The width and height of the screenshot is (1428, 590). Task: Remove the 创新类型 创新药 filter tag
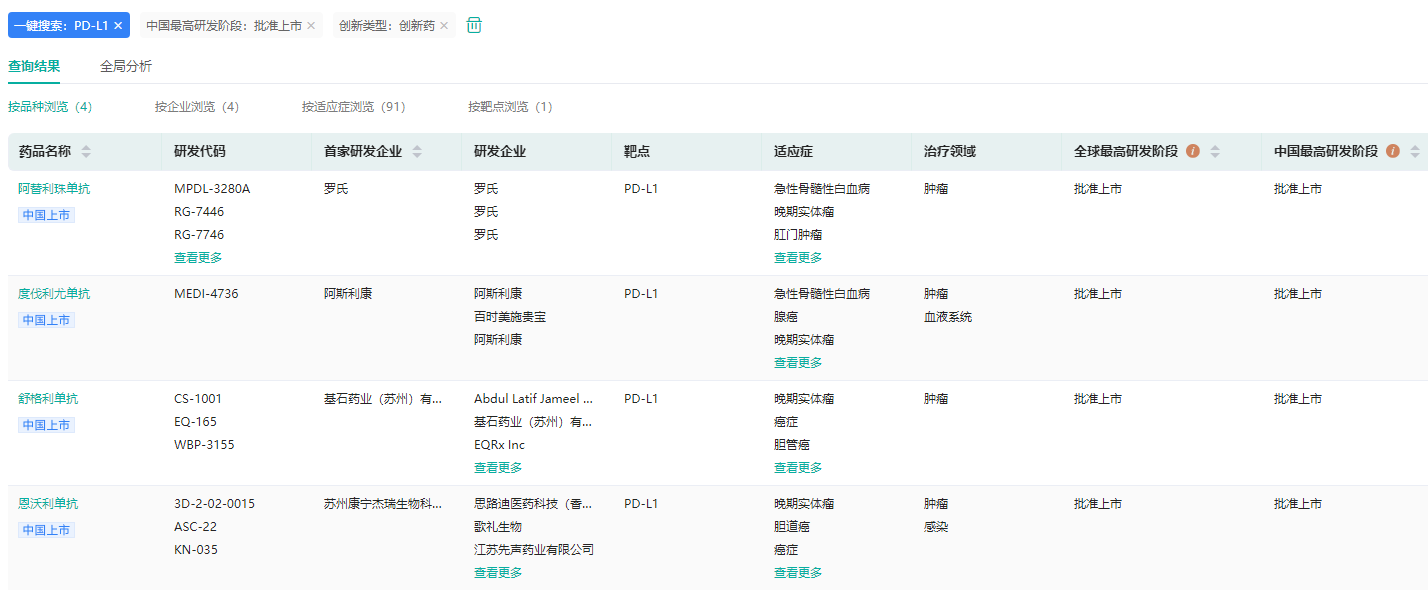[444, 25]
